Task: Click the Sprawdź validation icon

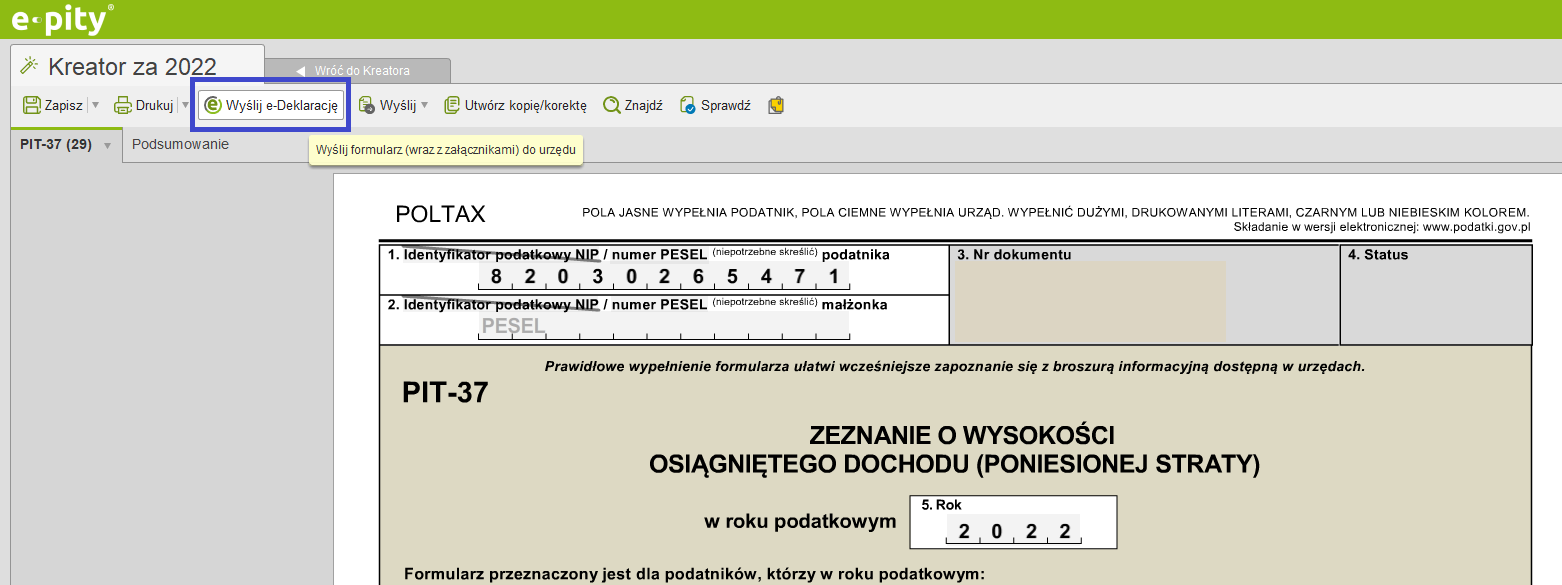Action: (x=687, y=105)
